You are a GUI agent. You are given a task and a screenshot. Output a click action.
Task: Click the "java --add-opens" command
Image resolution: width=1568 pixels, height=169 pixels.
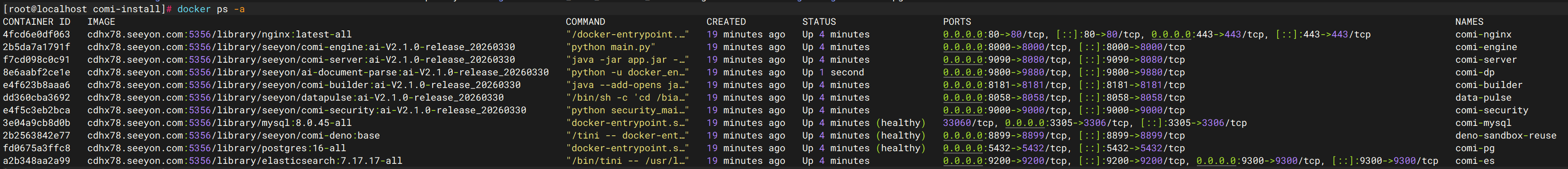click(x=628, y=85)
